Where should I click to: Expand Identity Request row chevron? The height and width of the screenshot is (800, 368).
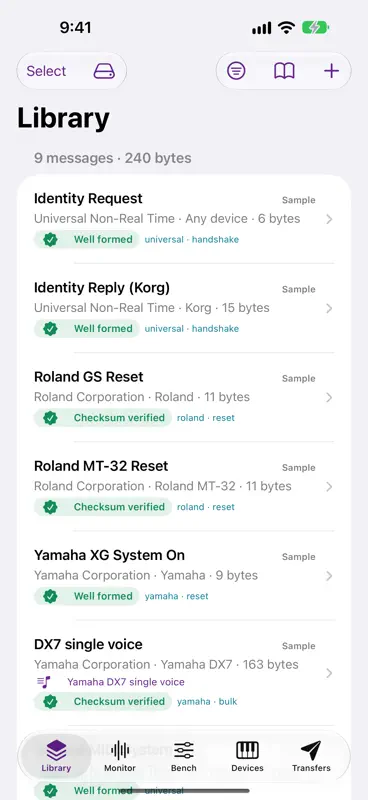pos(329,219)
